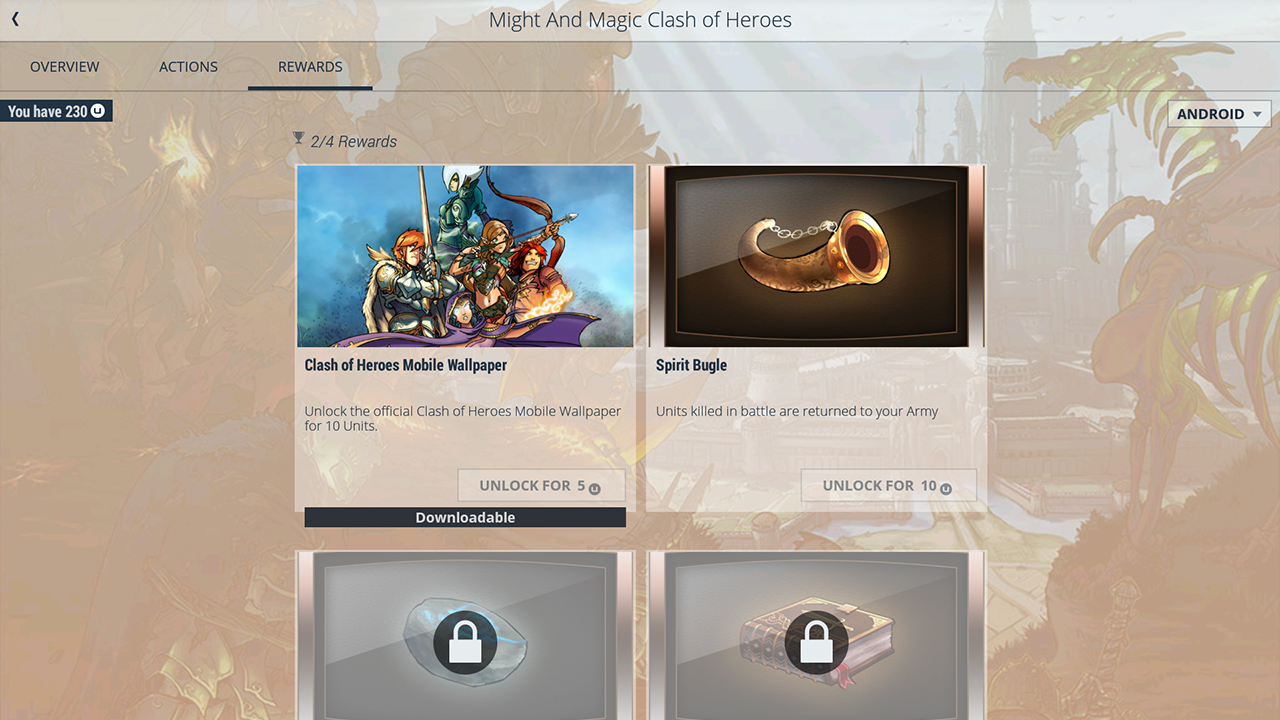Go back using the left chevron arrow

[x=15, y=19]
